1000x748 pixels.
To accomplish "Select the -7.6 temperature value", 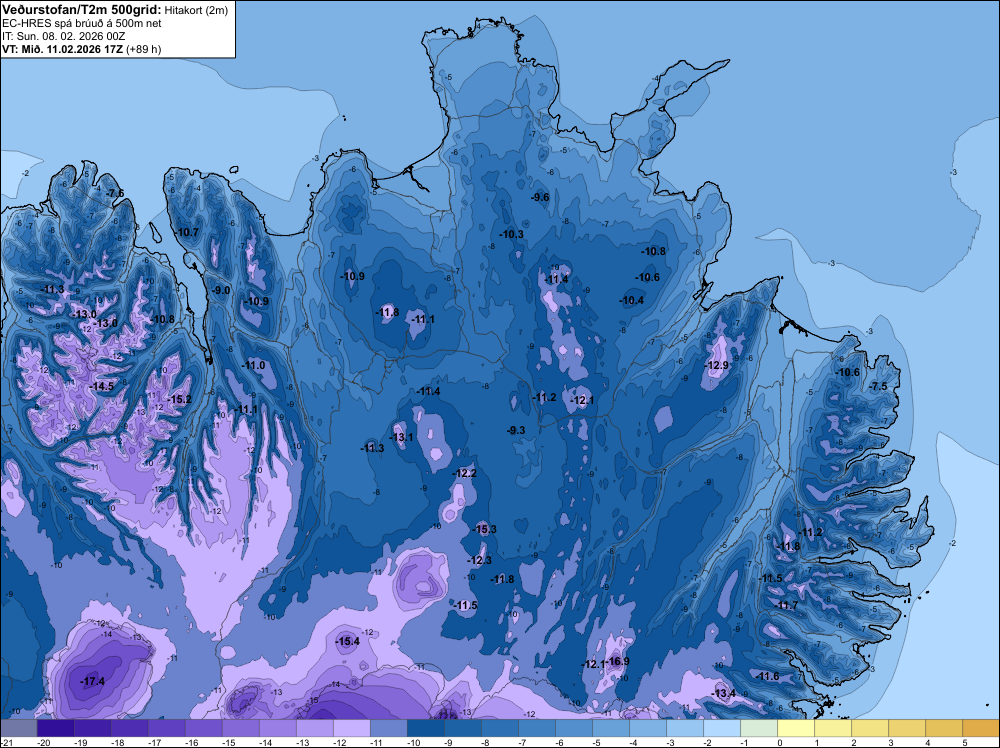I will (115, 193).
